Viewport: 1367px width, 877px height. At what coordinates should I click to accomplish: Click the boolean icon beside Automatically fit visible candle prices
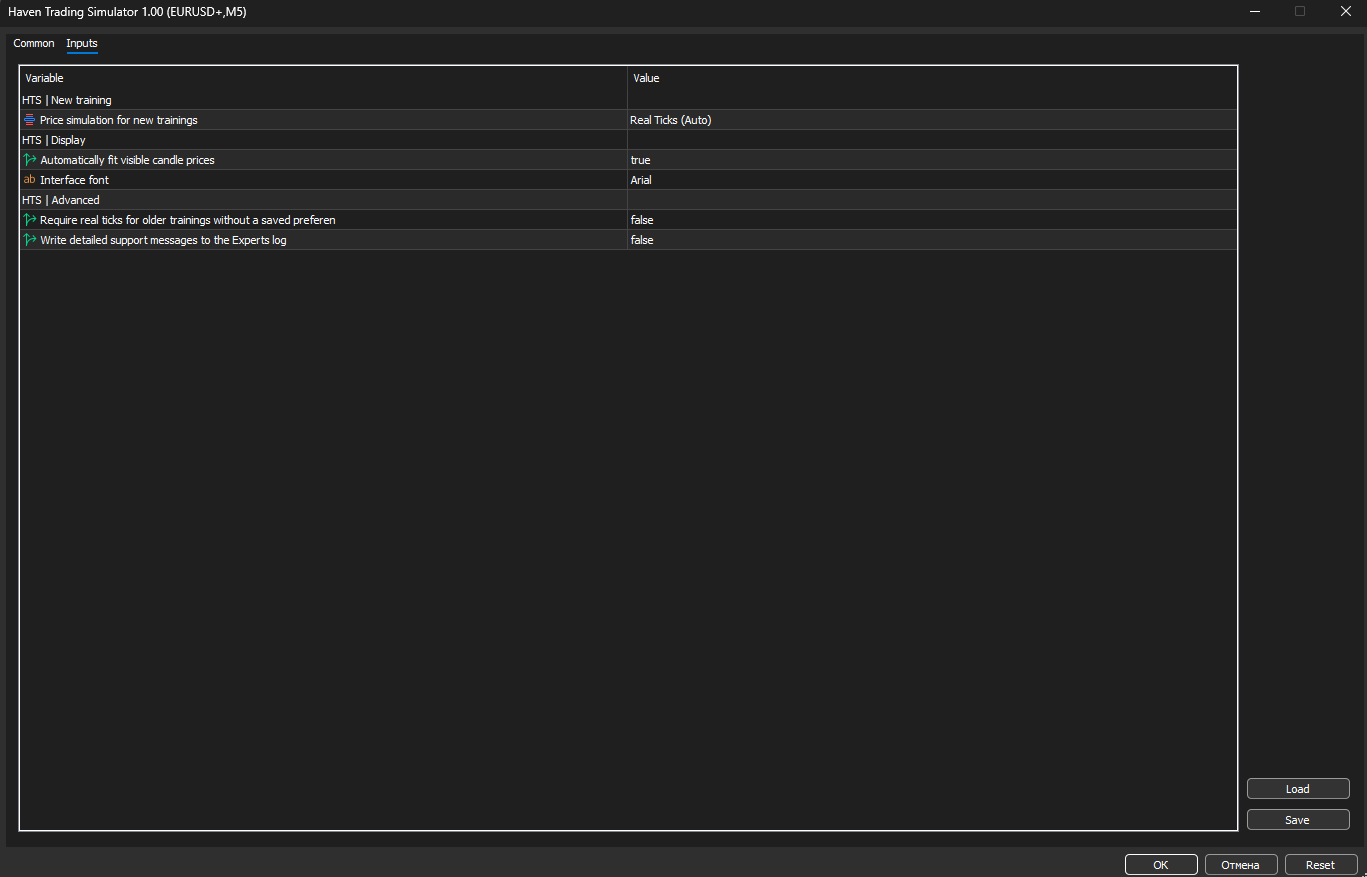pyautogui.click(x=29, y=160)
